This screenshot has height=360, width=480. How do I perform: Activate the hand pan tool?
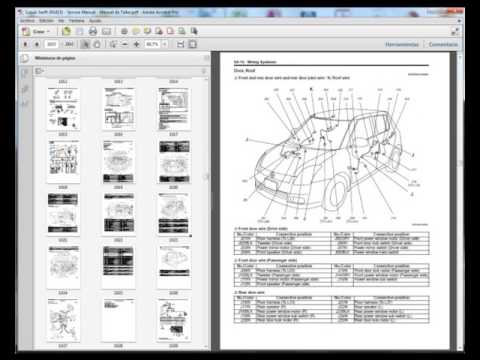(x=97, y=44)
